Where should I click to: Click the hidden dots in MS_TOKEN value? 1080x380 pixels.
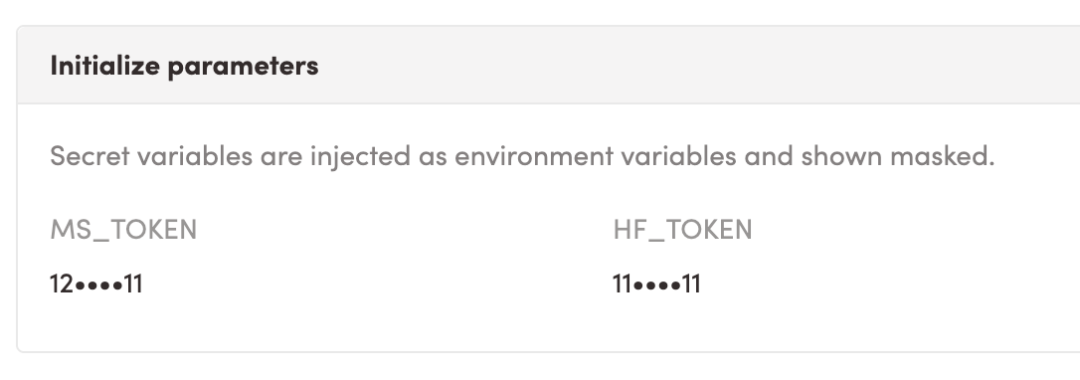coord(98,284)
